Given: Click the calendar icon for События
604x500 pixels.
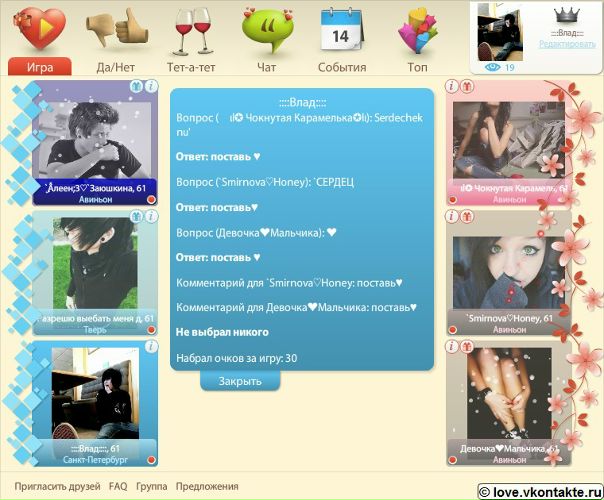Looking at the screenshot, I should [340, 30].
